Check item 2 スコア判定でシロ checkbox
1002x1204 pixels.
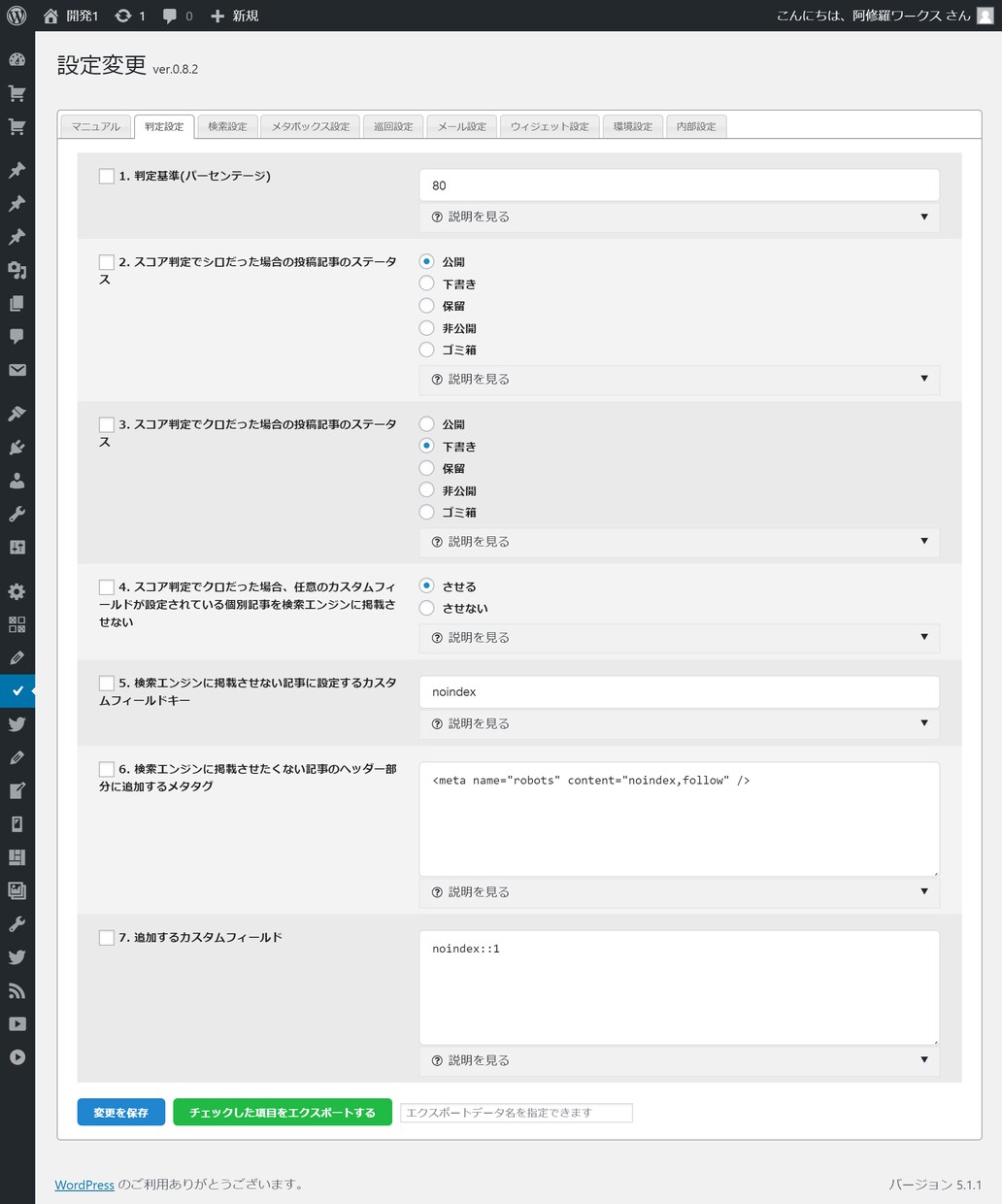pyautogui.click(x=107, y=262)
